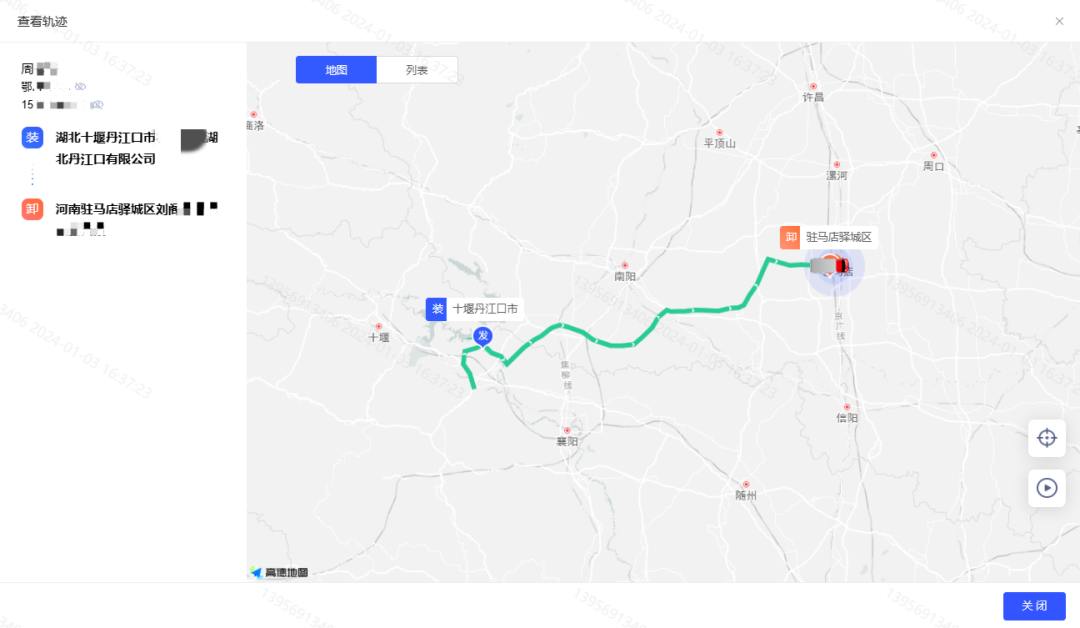Switch to the 列表 list tab

point(417,70)
